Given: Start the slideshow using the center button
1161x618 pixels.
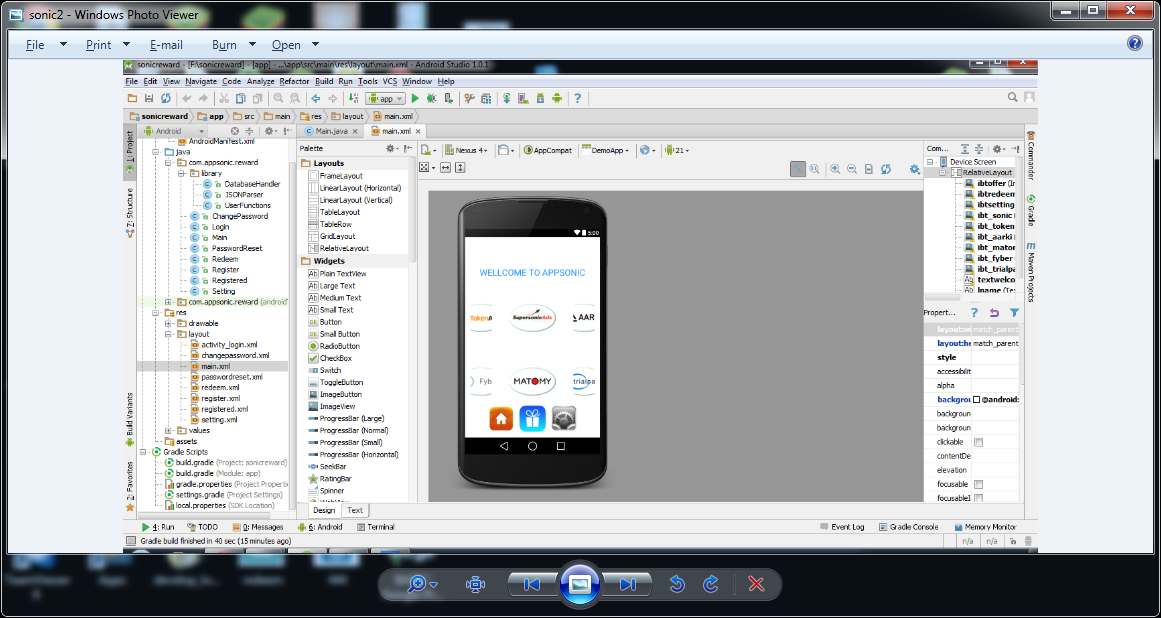Looking at the screenshot, I should click(579, 584).
